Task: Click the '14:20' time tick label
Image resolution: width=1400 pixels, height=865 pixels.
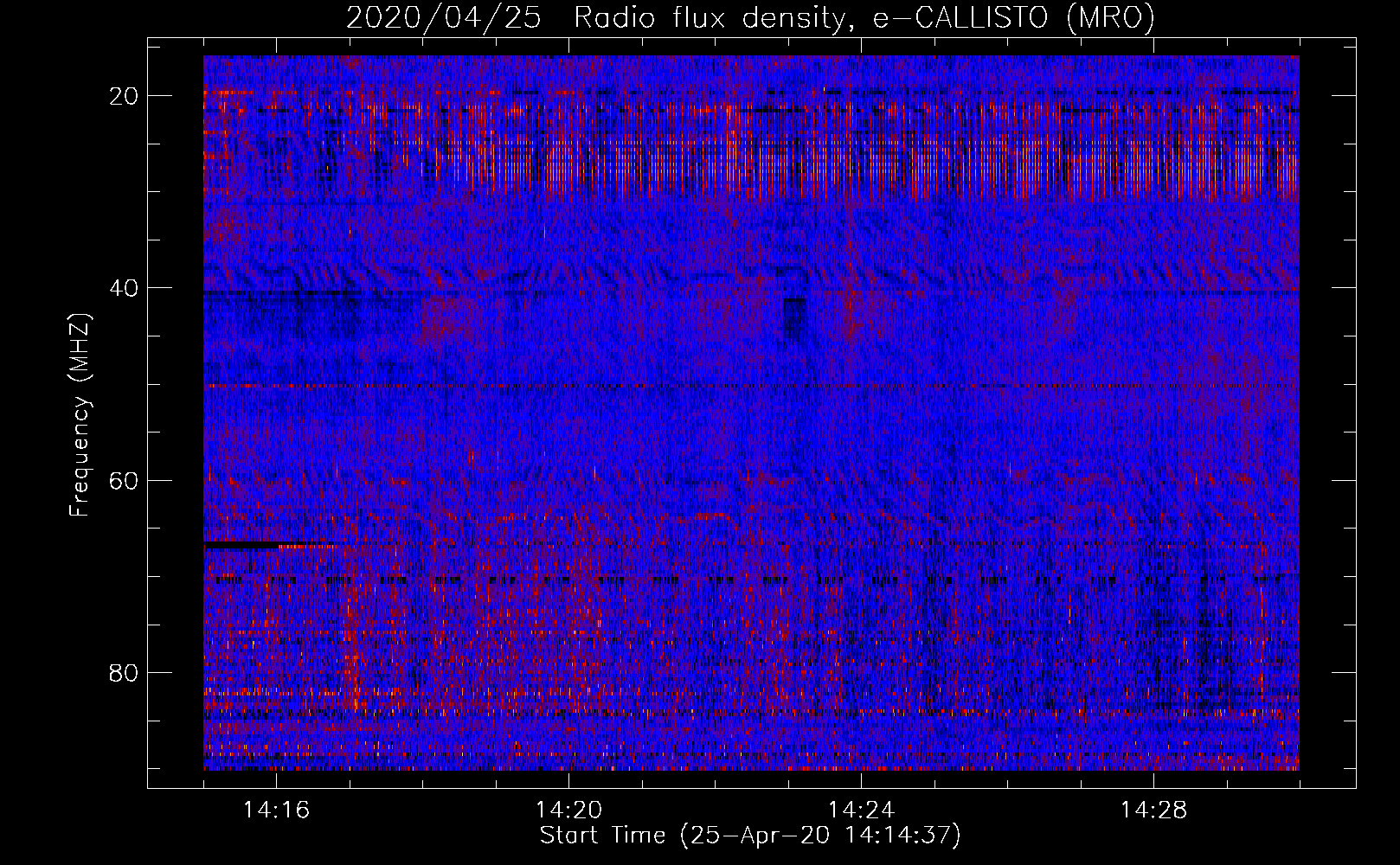Action: tap(568, 811)
